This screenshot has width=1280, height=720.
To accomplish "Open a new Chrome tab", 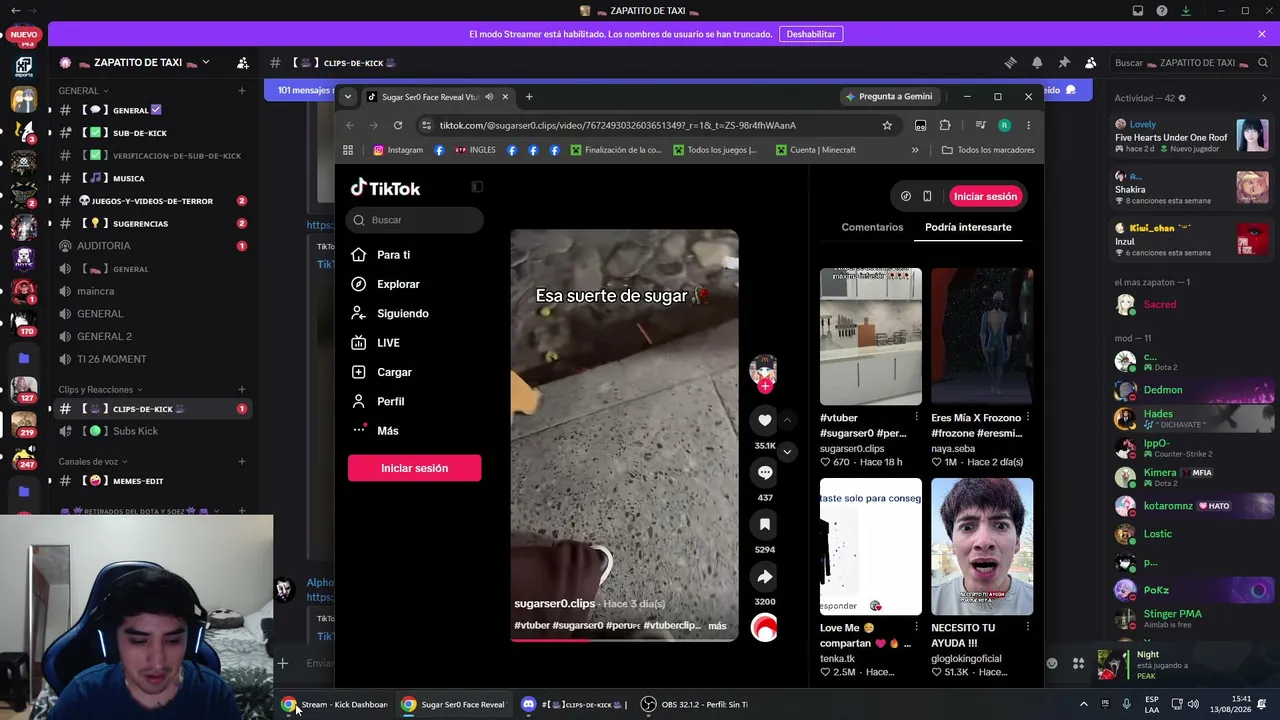I will (x=529, y=97).
